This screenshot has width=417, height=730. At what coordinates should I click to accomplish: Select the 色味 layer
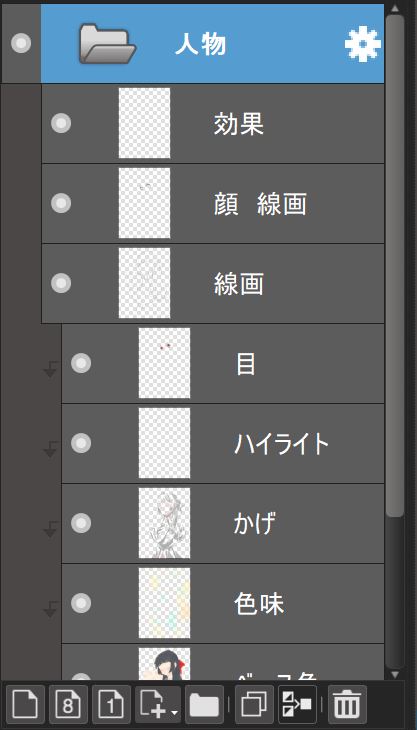[223, 604]
